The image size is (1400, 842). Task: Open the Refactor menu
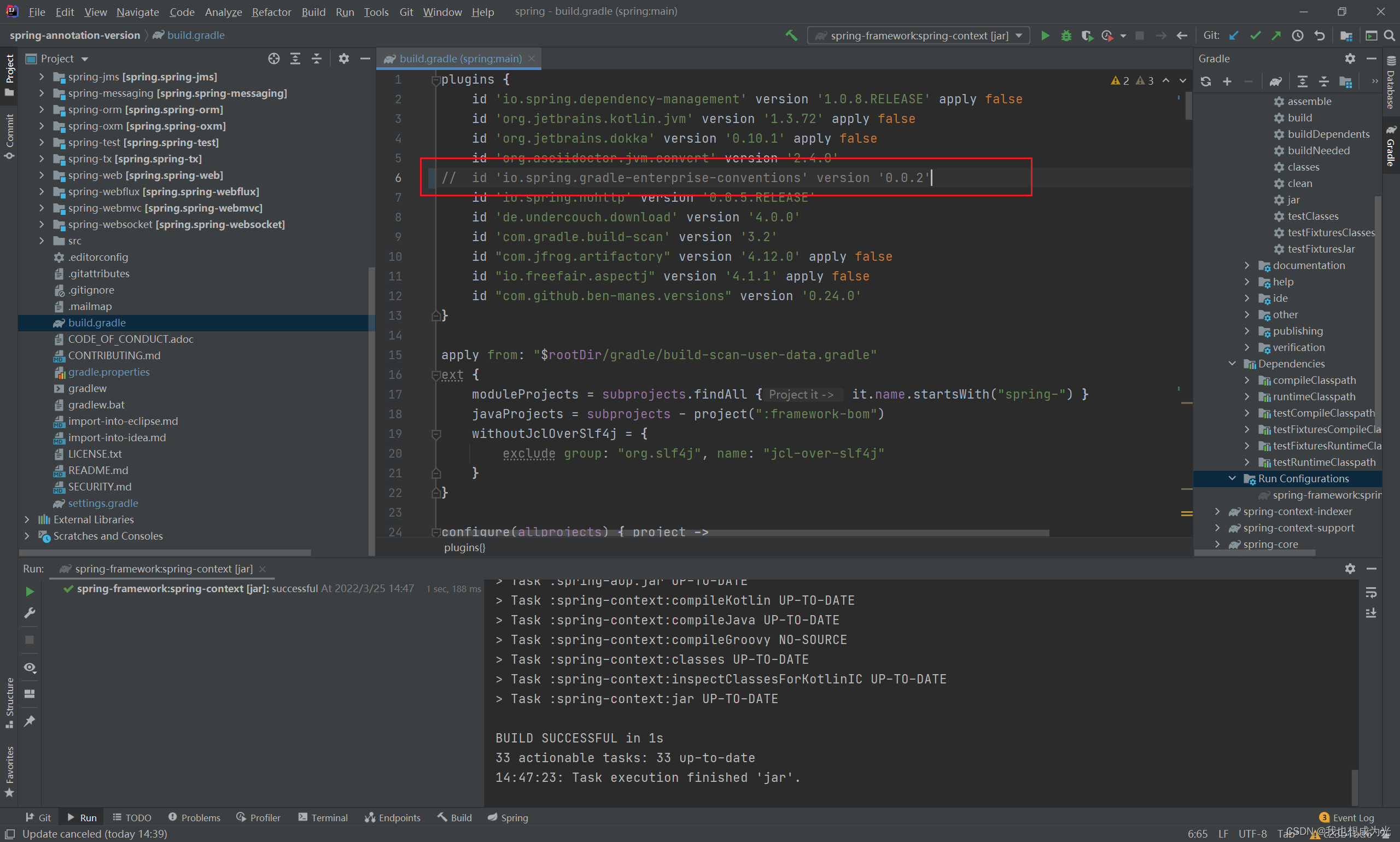pos(271,12)
